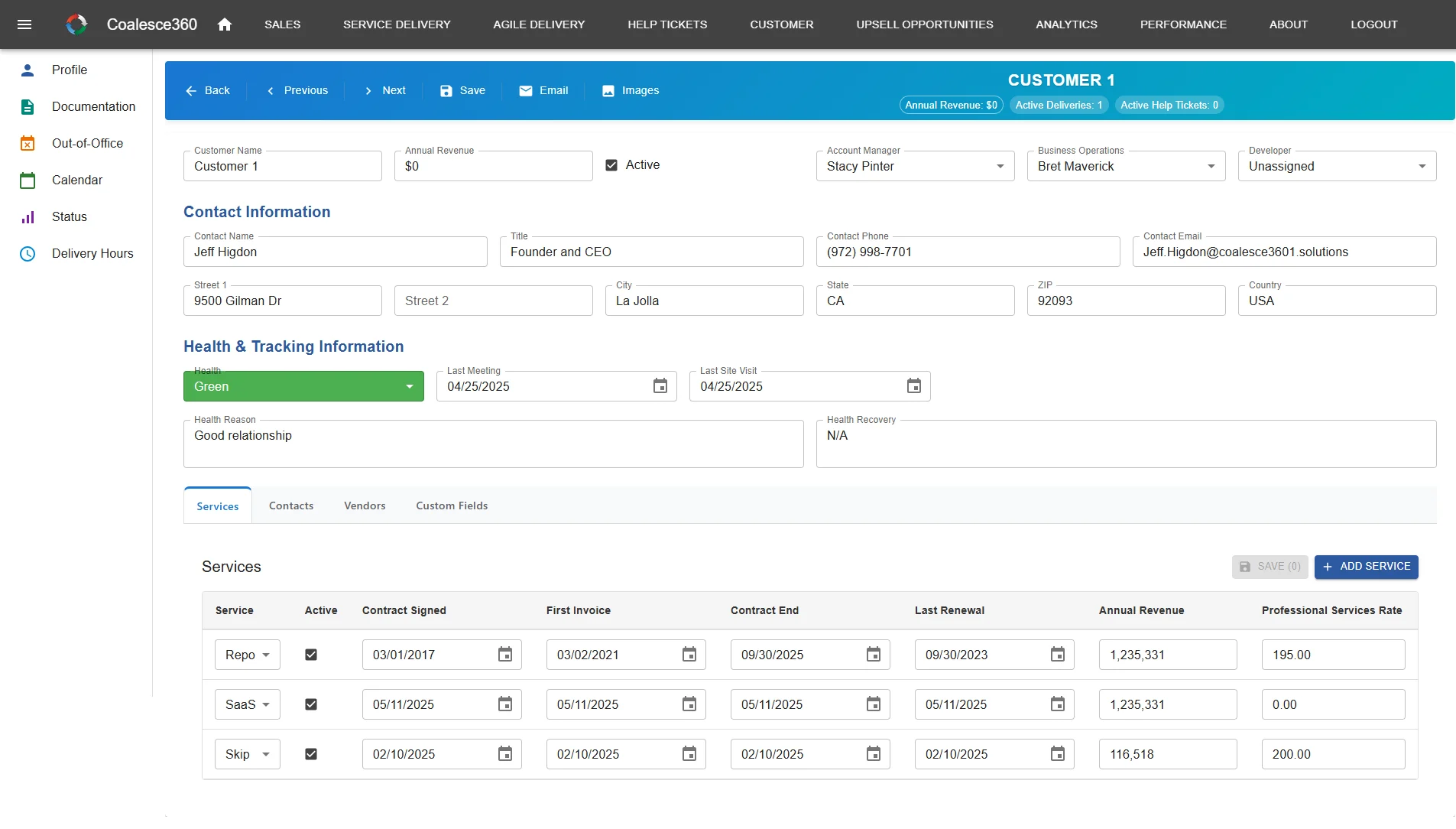Screen dimensions: 1456x829
Task: Open the ANALYTICS menu
Action: coord(1066,24)
